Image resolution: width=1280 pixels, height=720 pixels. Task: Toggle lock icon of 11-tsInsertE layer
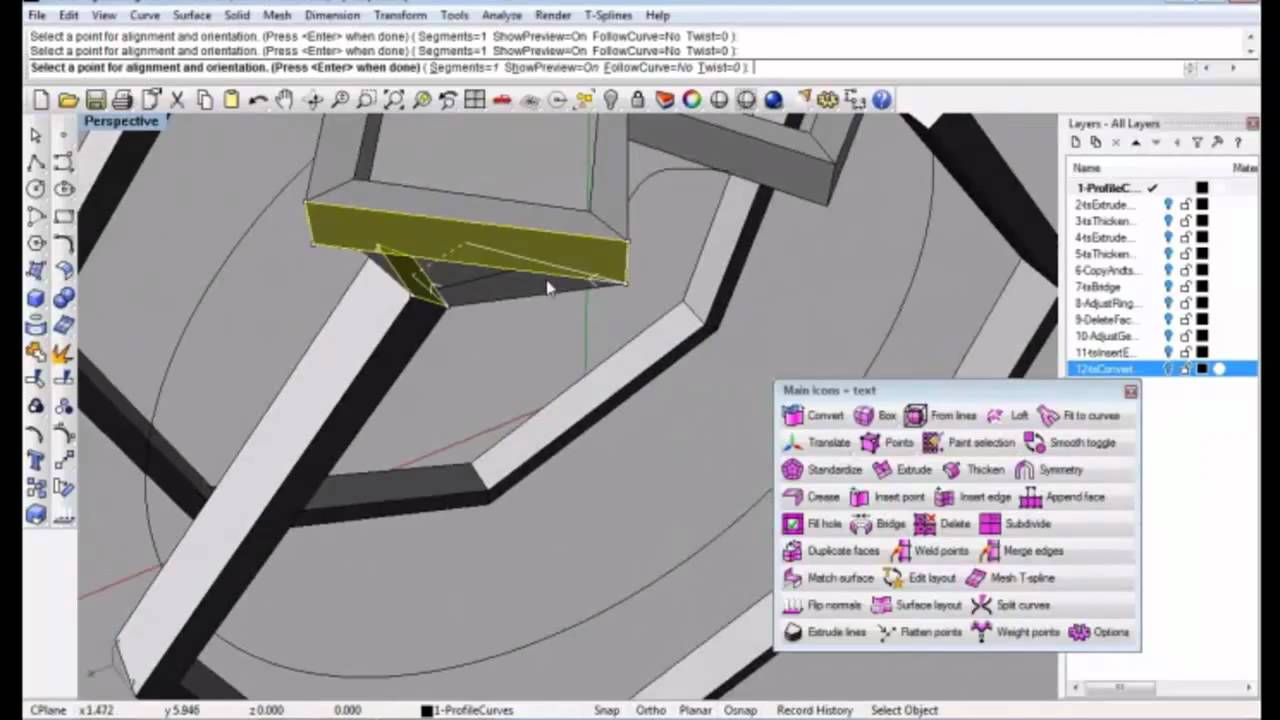[x=1185, y=353]
